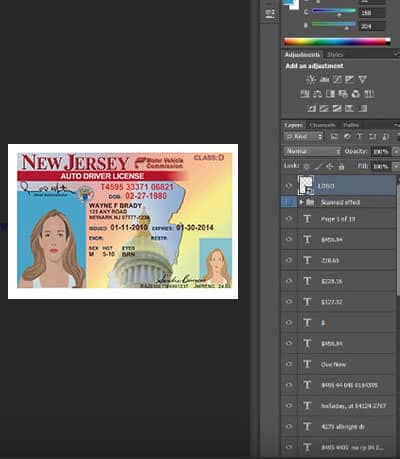Click the folder icon of Scanned effect group
Image resolution: width=400 pixels, height=459 pixels.
(310, 202)
